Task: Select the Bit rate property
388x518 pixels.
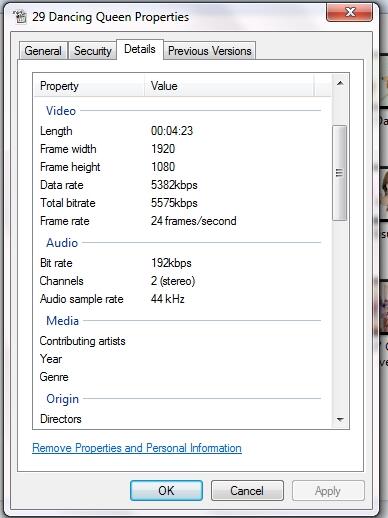Action: [x=56, y=263]
